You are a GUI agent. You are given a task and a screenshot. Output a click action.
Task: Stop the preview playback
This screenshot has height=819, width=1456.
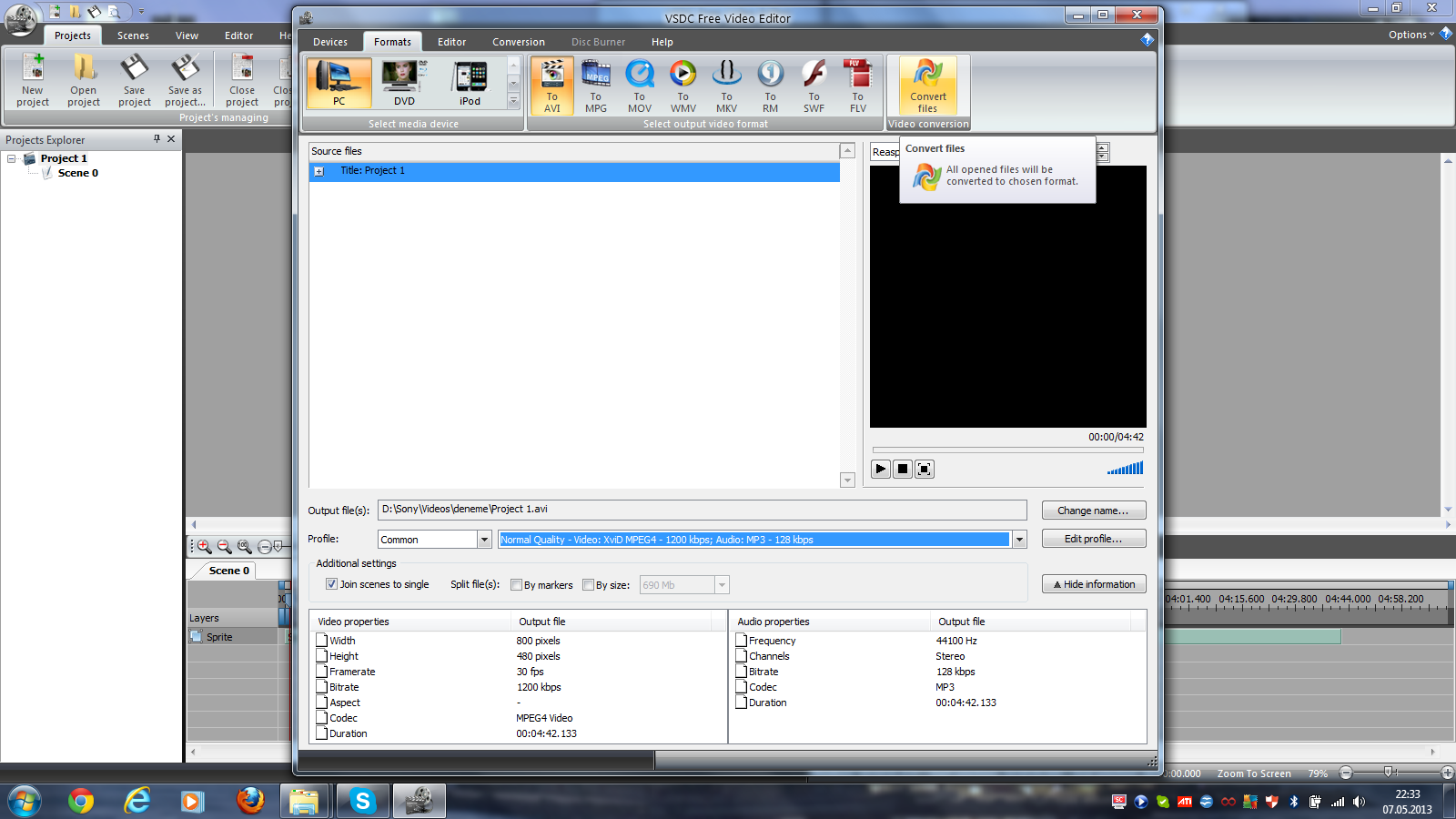pyautogui.click(x=903, y=469)
